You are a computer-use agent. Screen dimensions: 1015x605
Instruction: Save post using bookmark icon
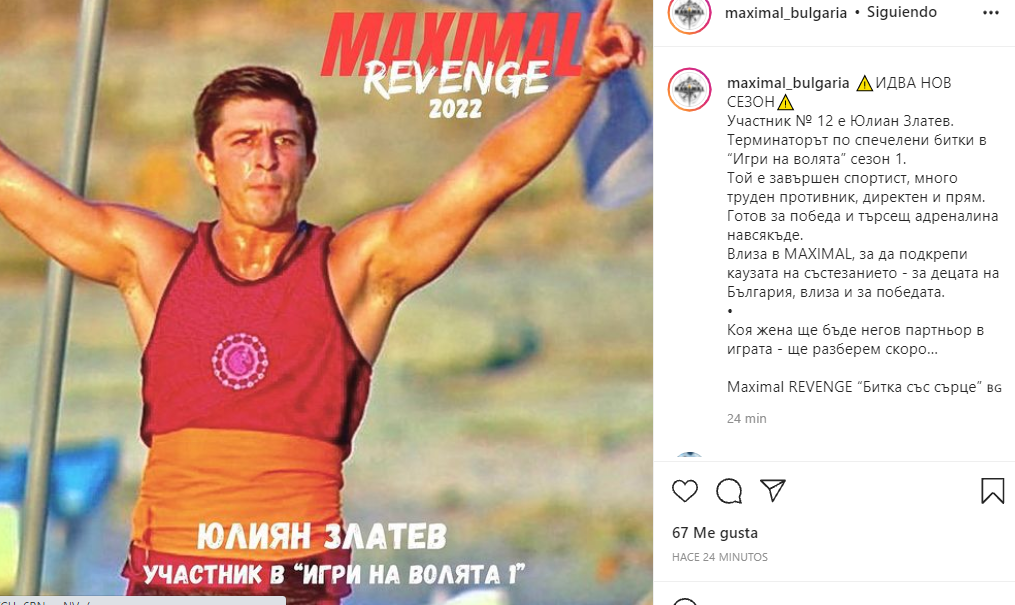coord(992,491)
